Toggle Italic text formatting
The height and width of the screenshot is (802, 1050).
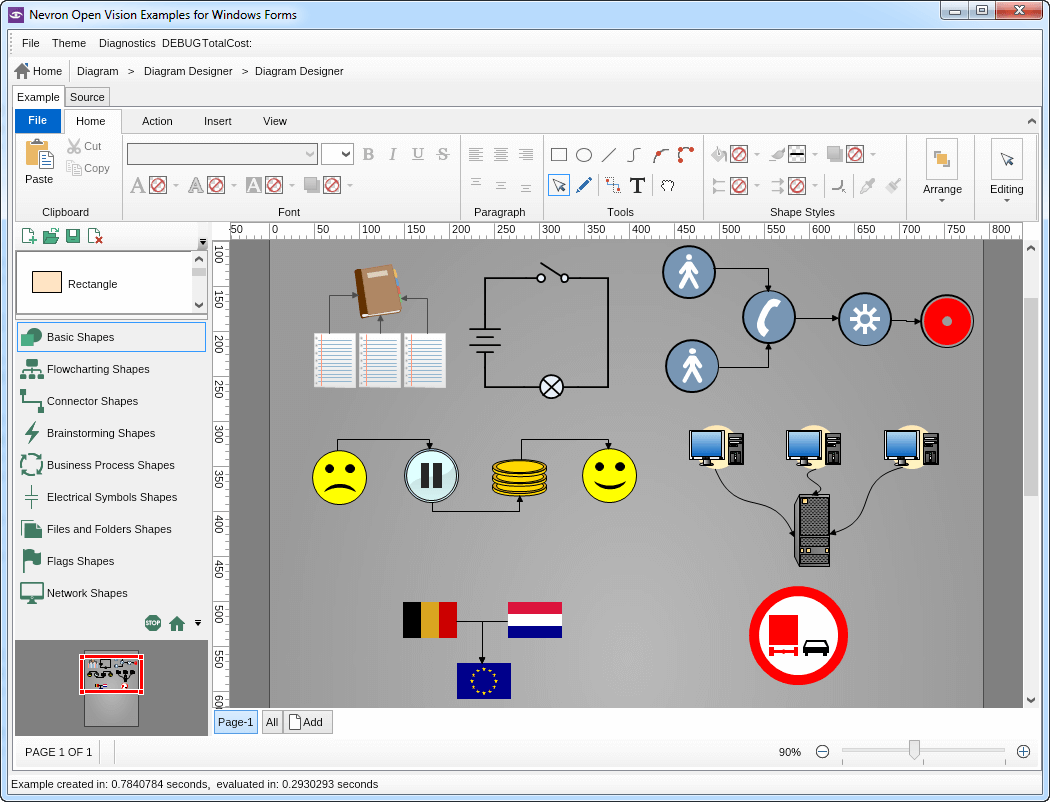coord(393,154)
